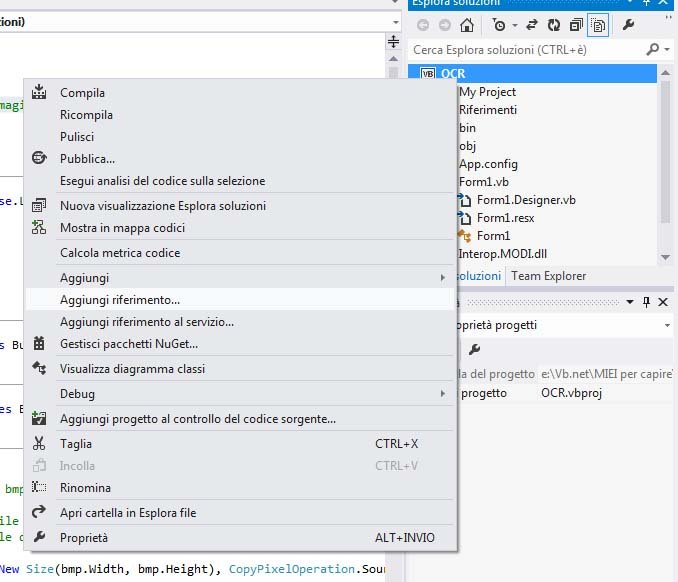Click 'Compila' in the context menu
Screen dimensions: 678x582
pyautogui.click(x=82, y=93)
